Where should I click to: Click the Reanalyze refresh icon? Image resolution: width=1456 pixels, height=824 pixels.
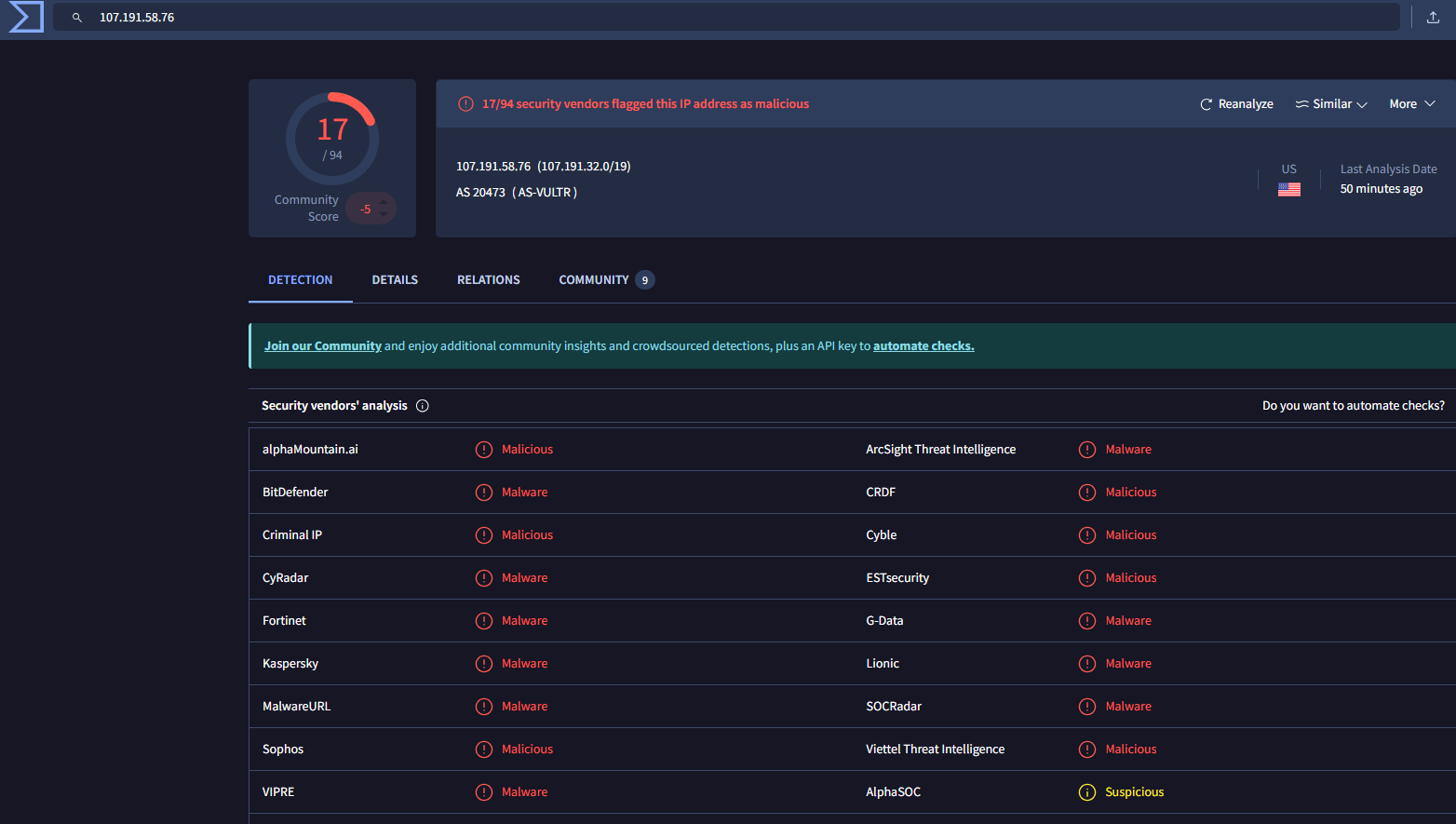[1207, 104]
